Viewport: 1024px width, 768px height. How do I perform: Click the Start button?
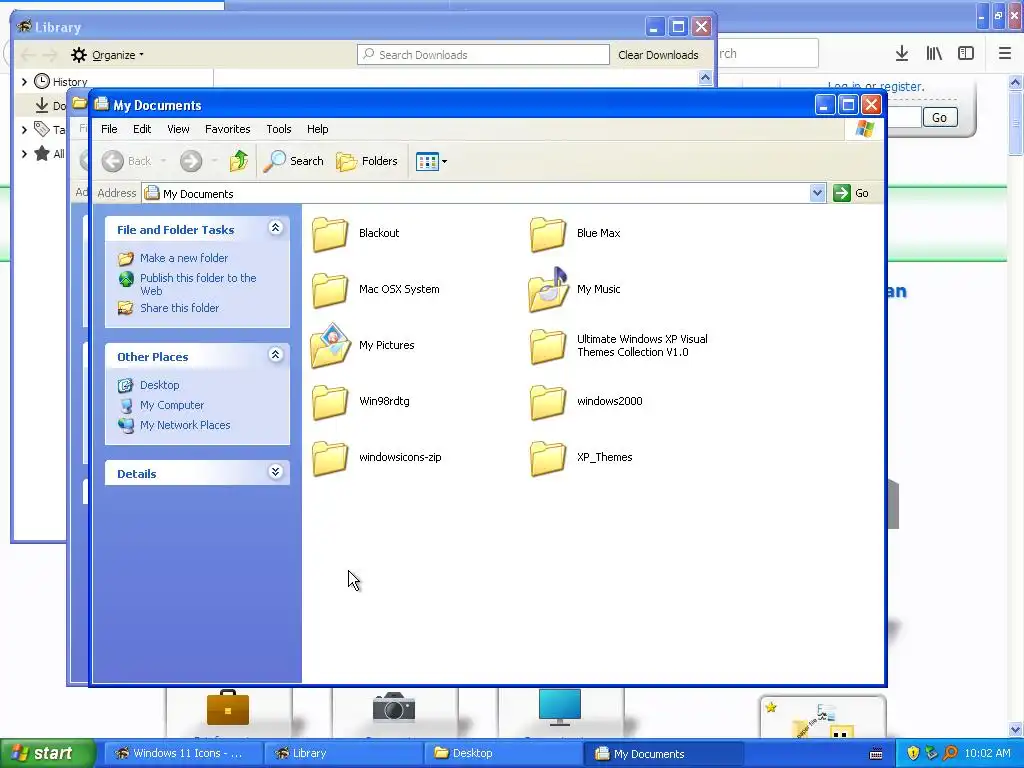[48, 754]
